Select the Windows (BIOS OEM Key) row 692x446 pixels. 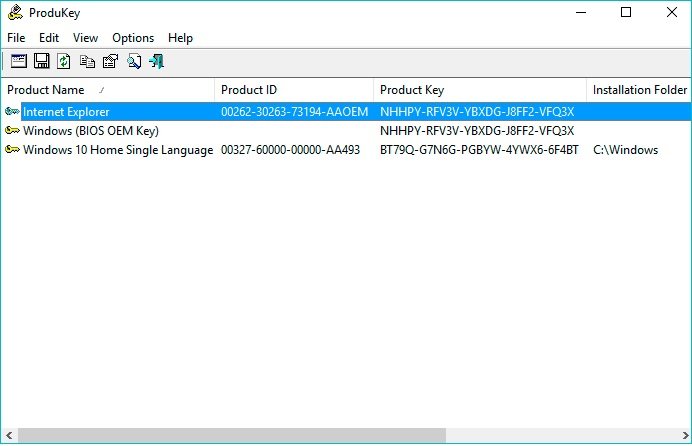pos(91,131)
